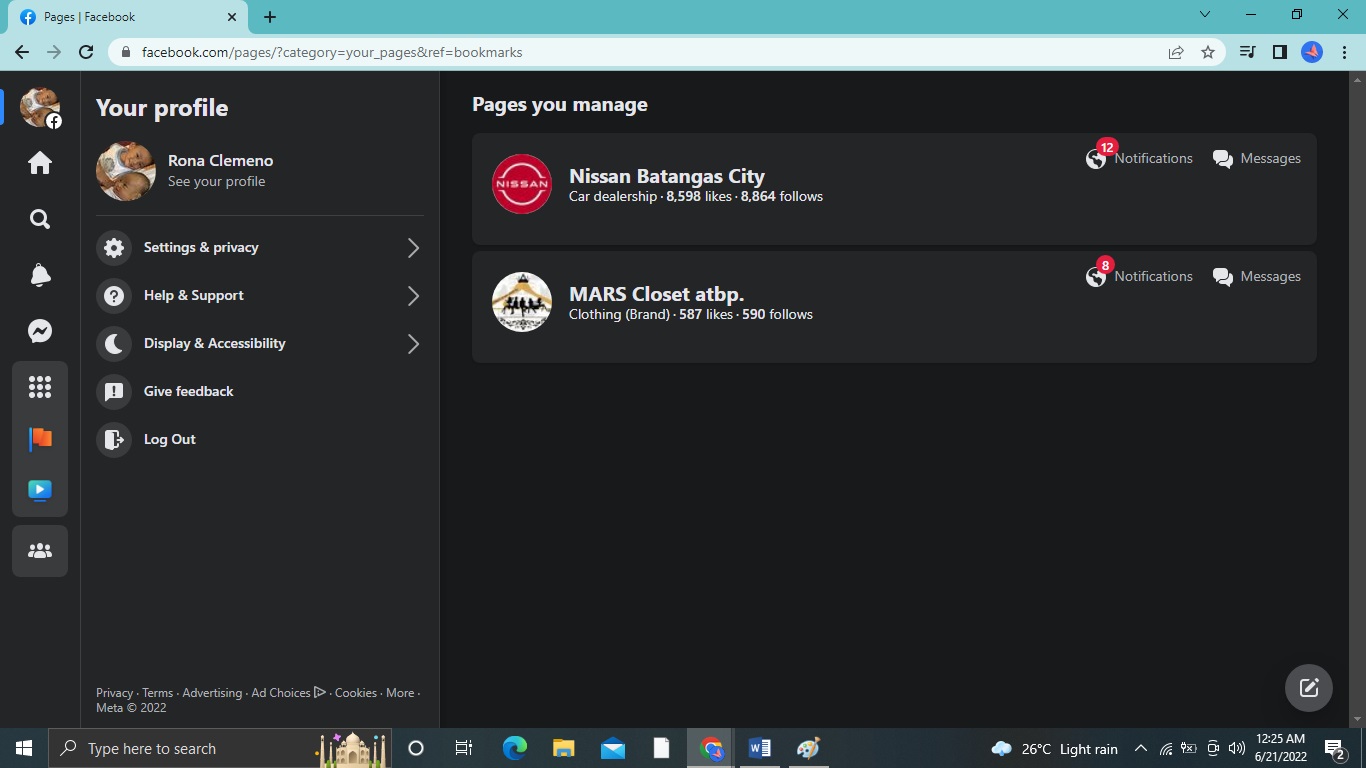Image resolution: width=1366 pixels, height=768 pixels.
Task: Open Task View from the taskbar
Action: click(x=464, y=748)
